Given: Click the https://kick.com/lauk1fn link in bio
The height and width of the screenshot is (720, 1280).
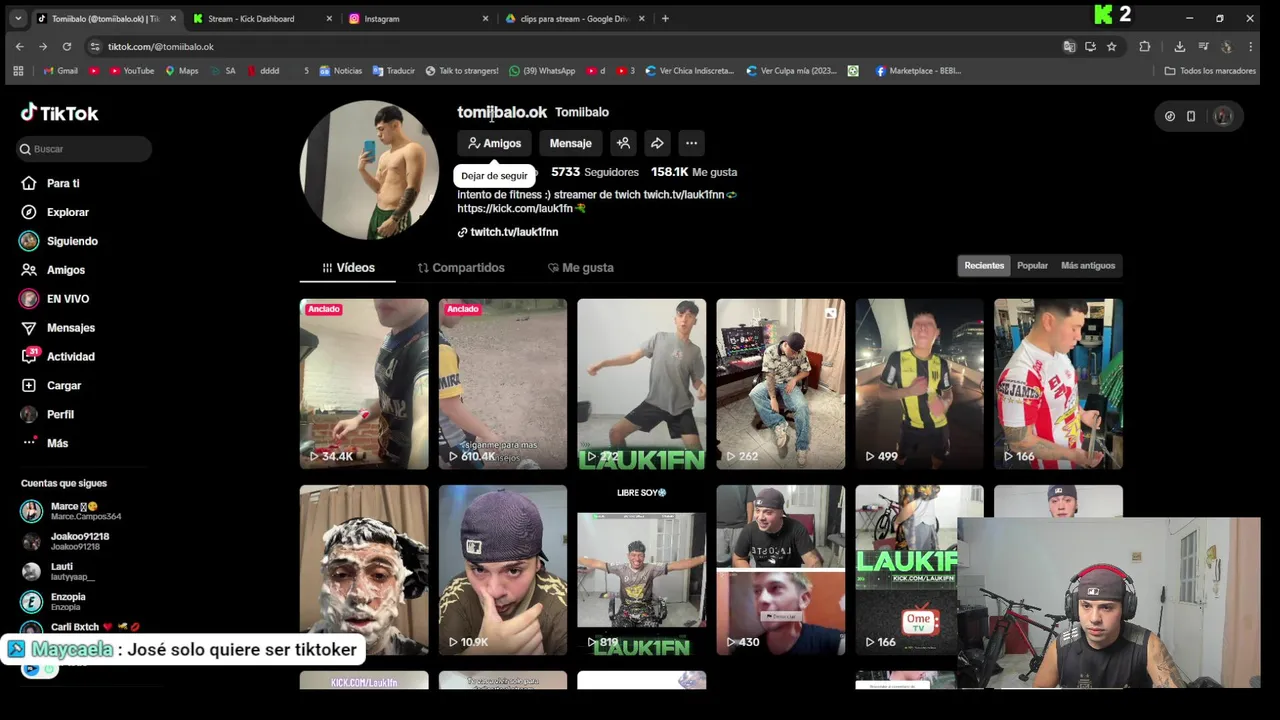Looking at the screenshot, I should pyautogui.click(x=515, y=208).
